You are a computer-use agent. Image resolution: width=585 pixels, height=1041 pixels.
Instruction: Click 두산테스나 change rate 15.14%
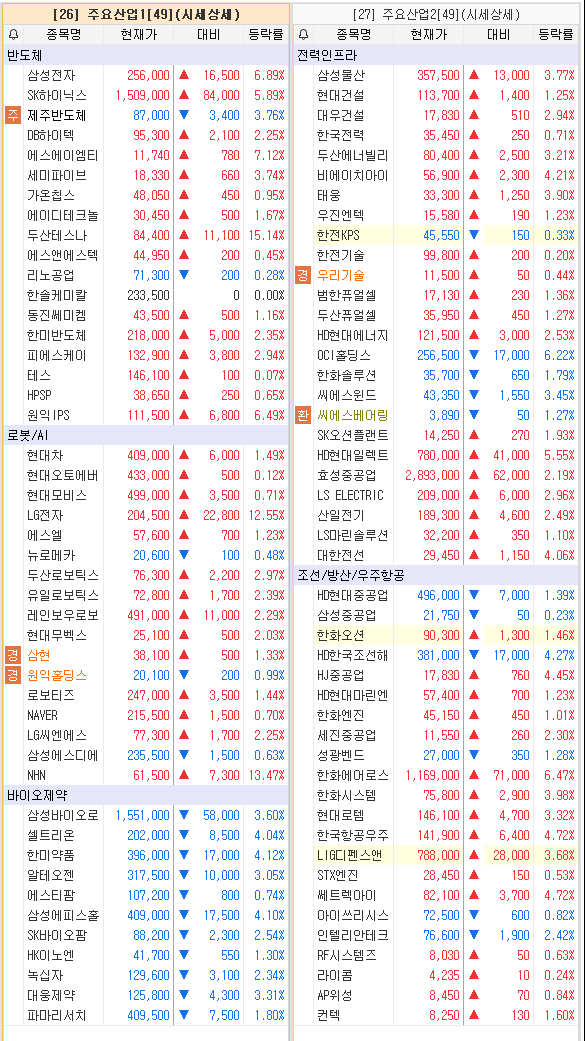(x=265, y=236)
